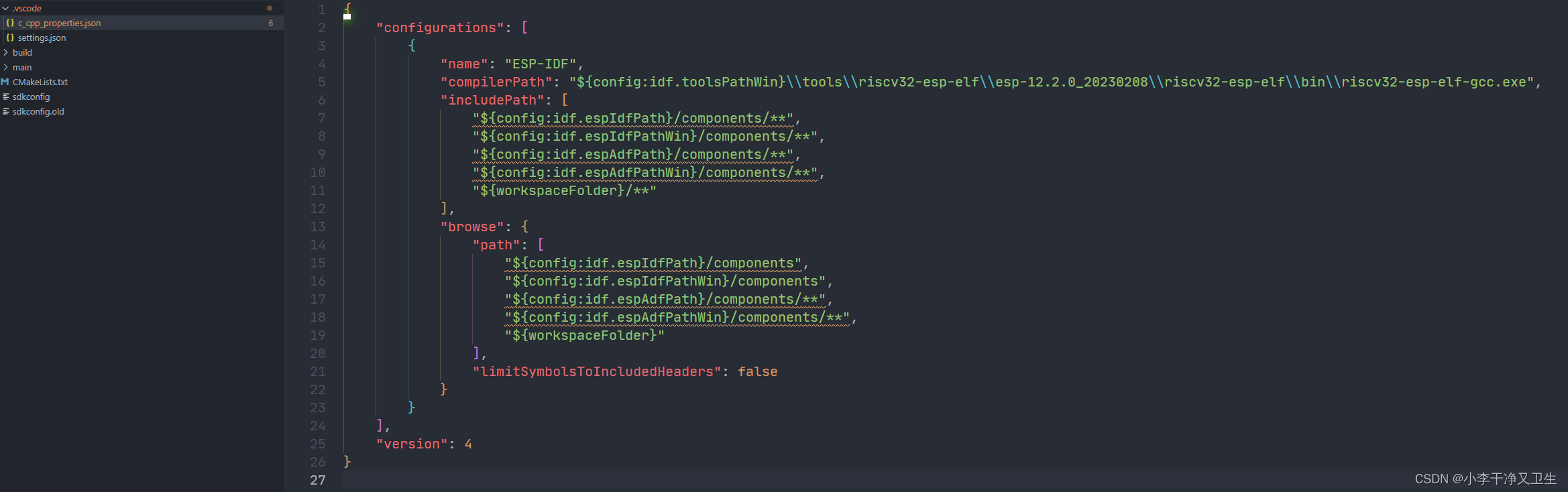The image size is (1568, 492).
Task: Click the JSON braces icon for settings.json
Action: click(10, 38)
